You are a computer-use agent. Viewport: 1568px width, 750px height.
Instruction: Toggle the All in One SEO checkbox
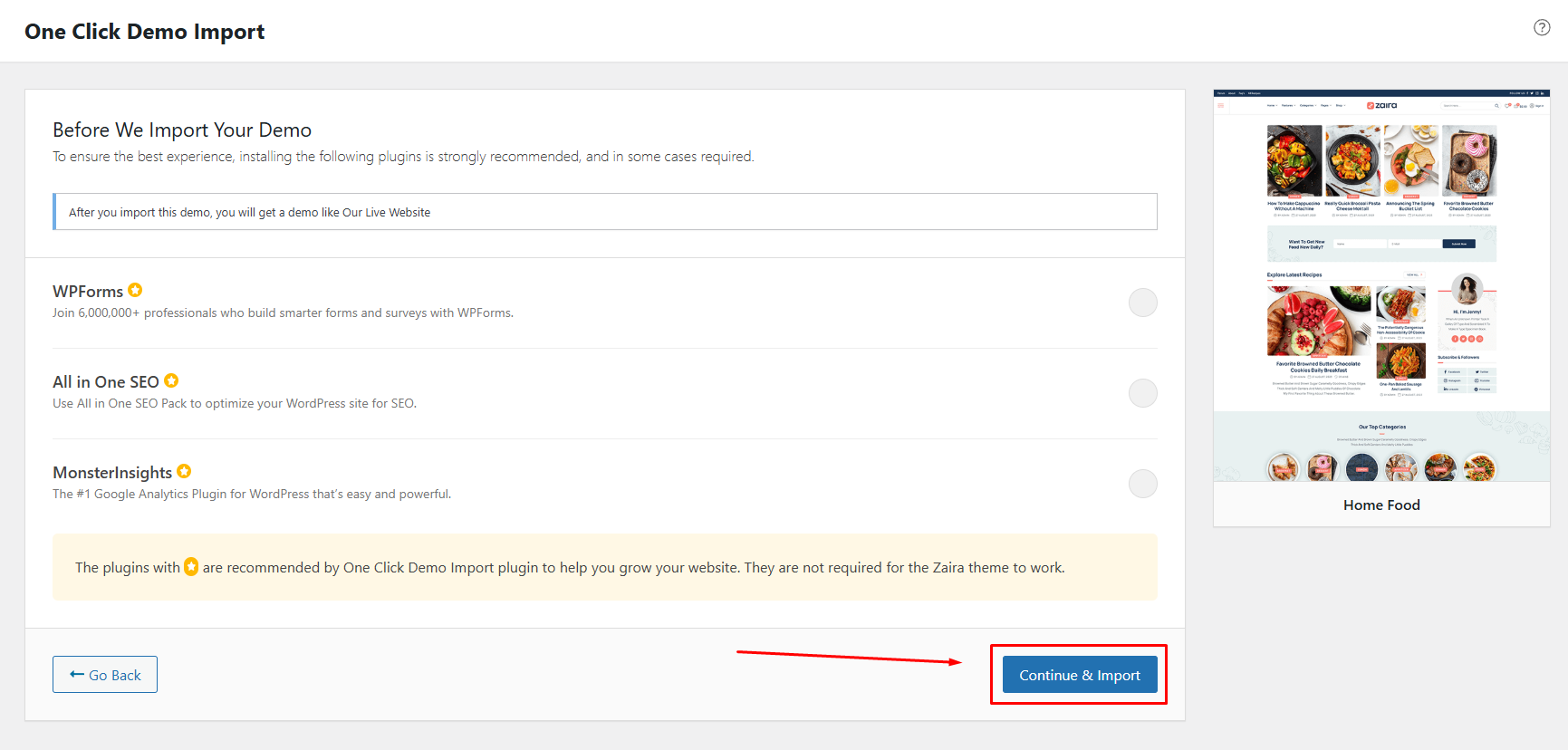pyautogui.click(x=1142, y=393)
